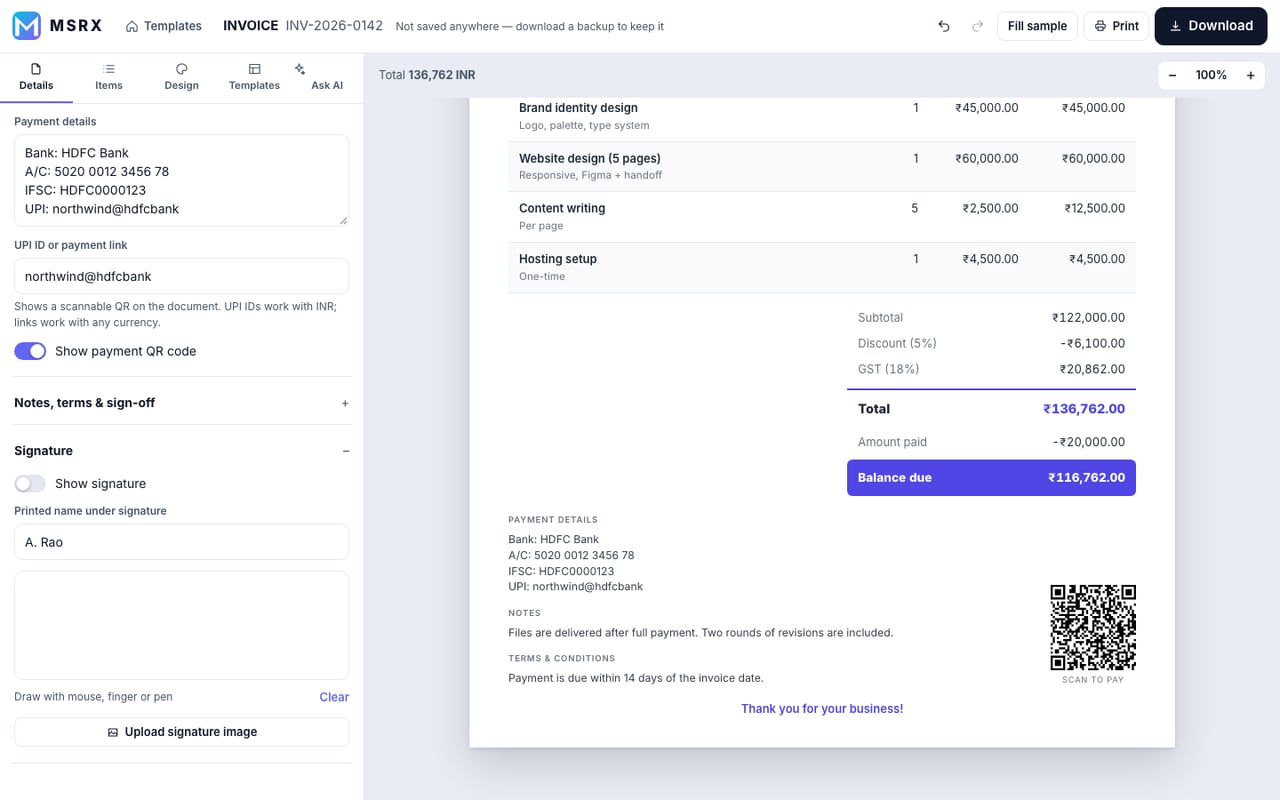Click the undo arrow icon
Viewport: 1280px width, 800px height.
pyautogui.click(x=944, y=26)
